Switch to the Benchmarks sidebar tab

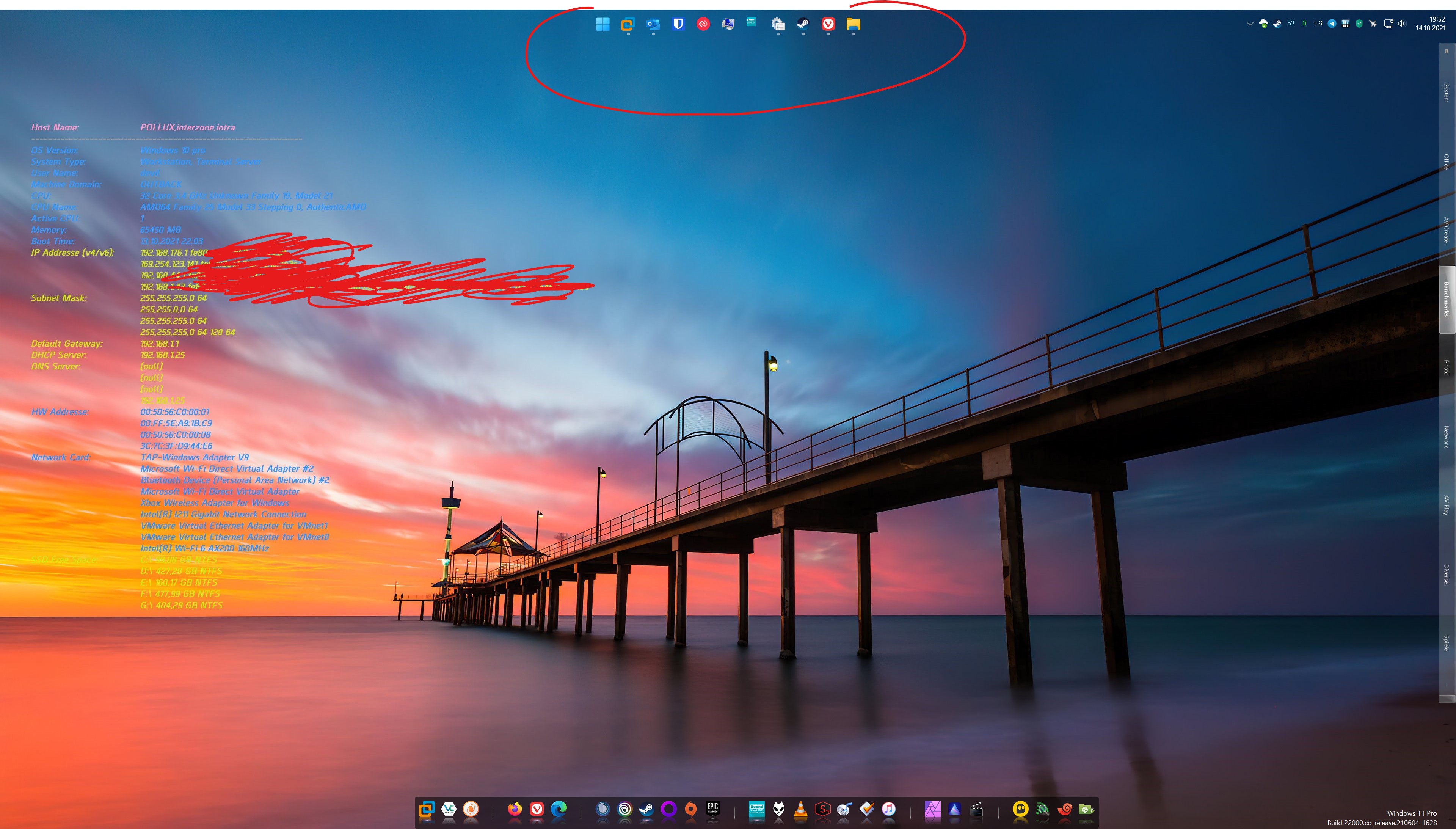[x=1446, y=299]
